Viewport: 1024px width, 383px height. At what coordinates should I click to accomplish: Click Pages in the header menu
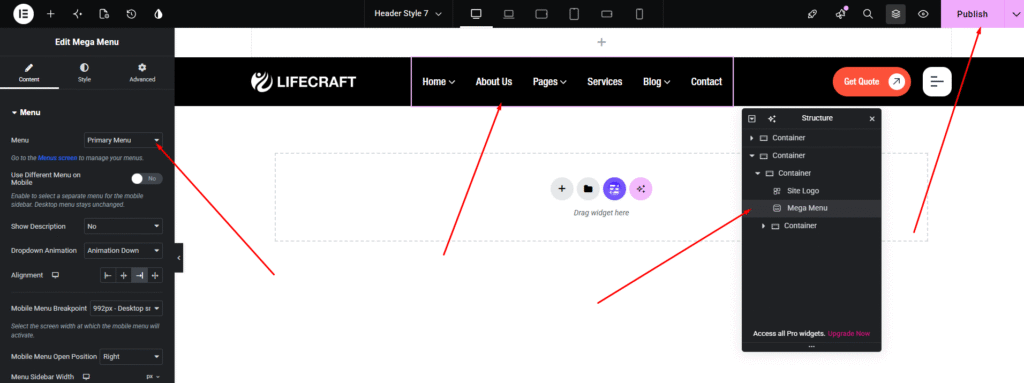click(549, 82)
